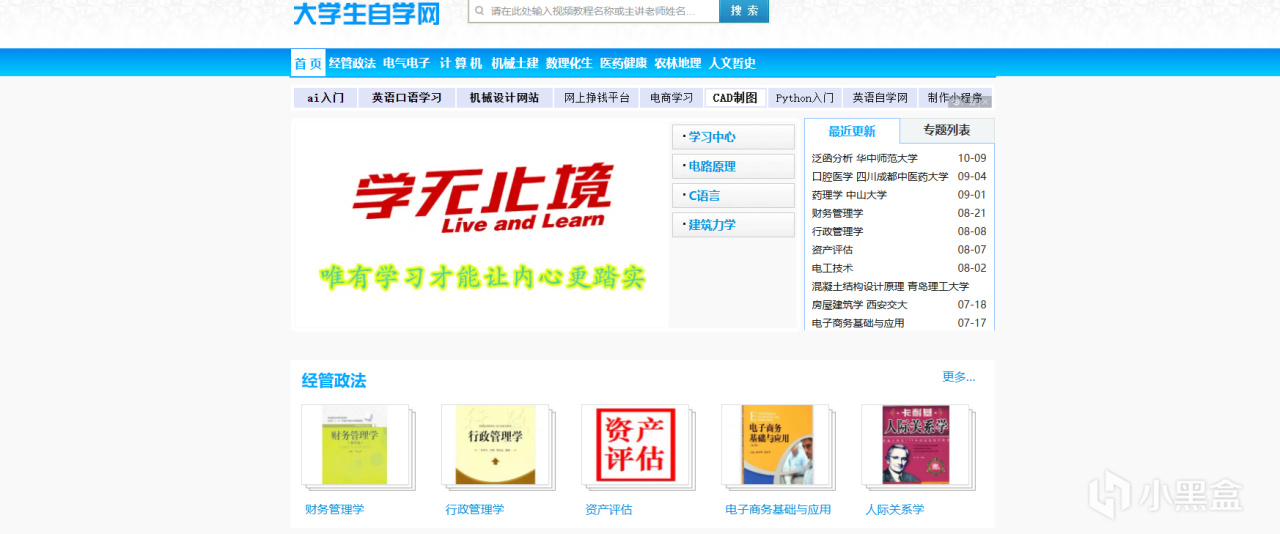Viewport: 1280px width, 534px height.
Task: Open the 农林地理 navigation menu item
Action: 678,63
